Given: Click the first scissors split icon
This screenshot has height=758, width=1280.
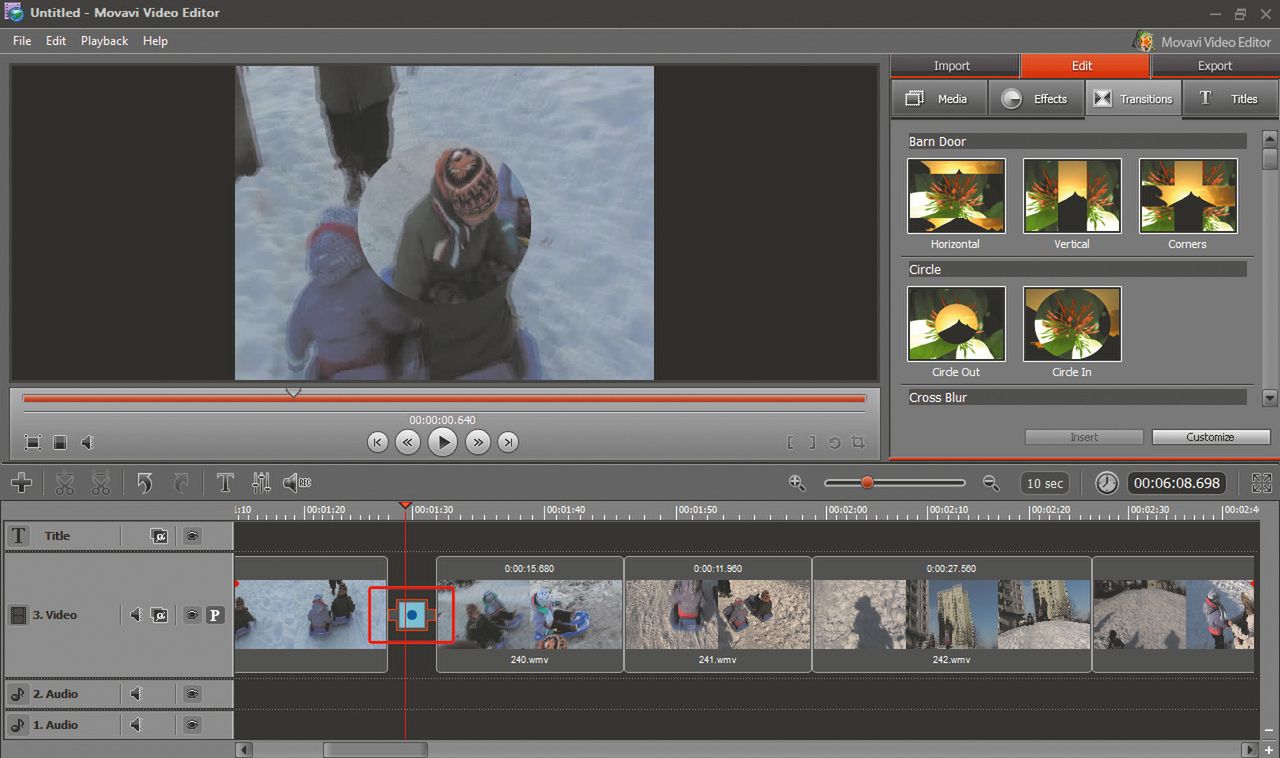Looking at the screenshot, I should tap(65, 483).
